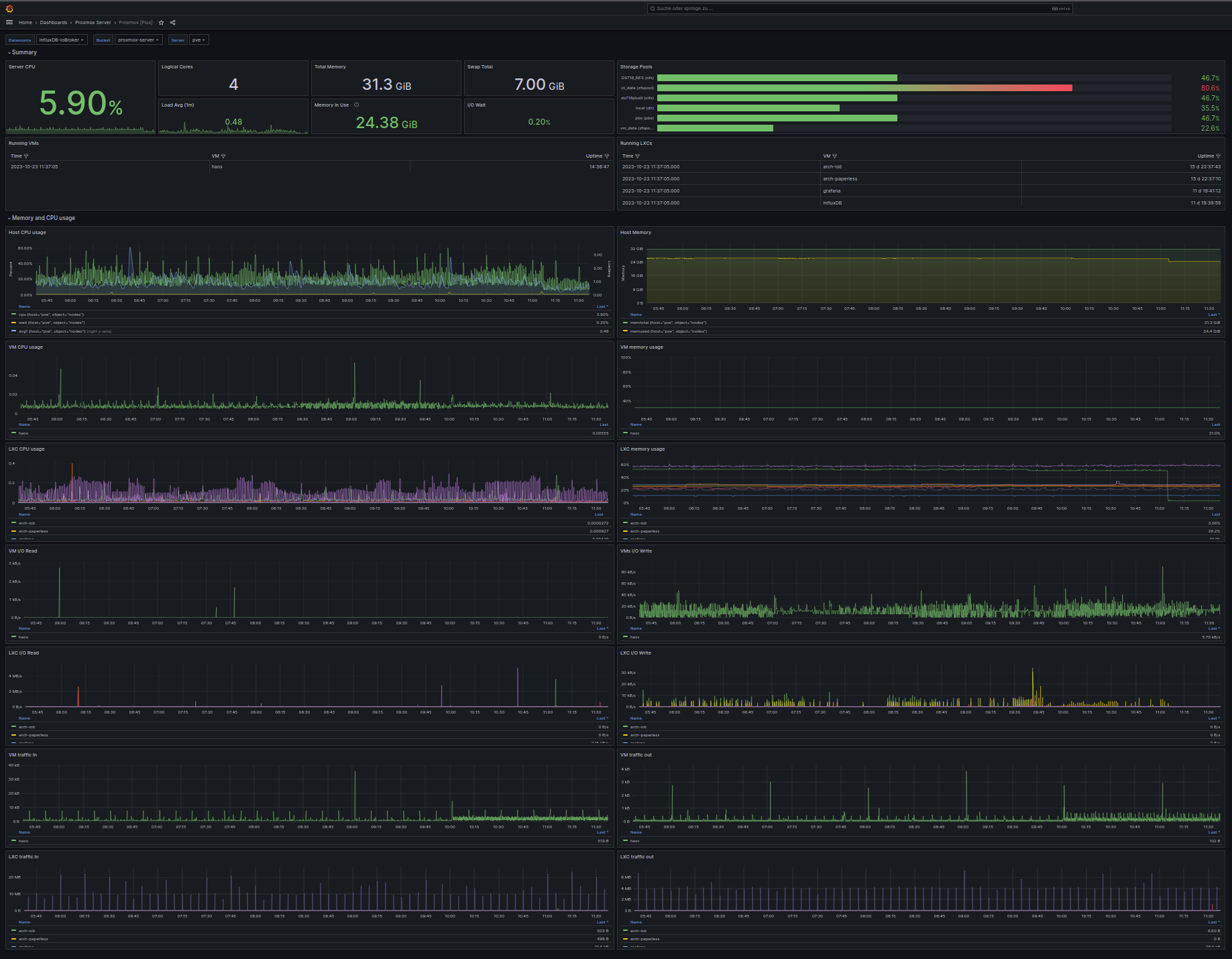
Task: Toggle arch-paperless series in LXC memory usage legend
Action: click(645, 531)
